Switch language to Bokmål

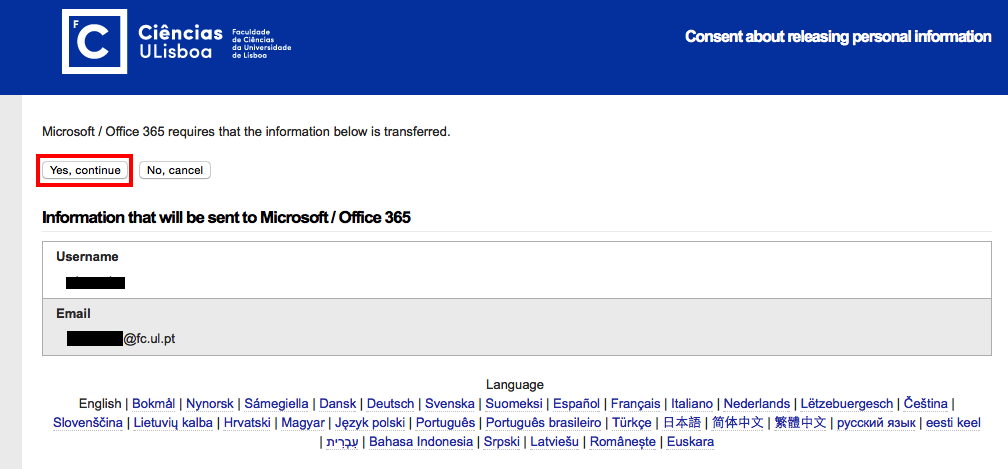(154, 403)
